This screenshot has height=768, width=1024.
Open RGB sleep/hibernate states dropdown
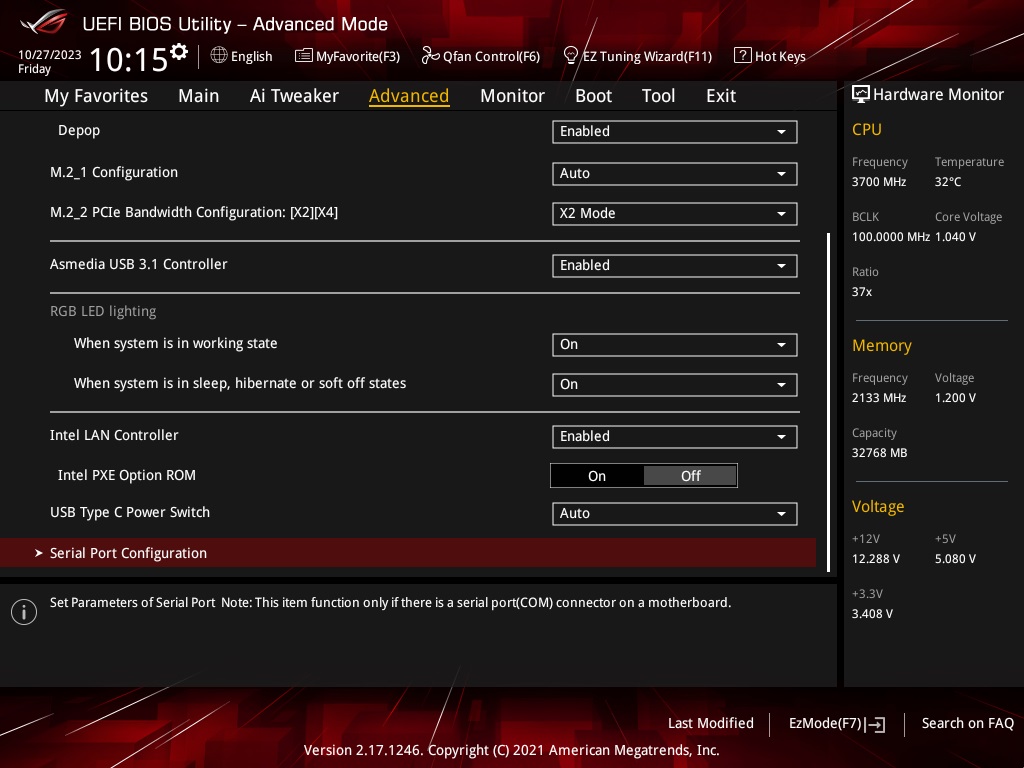[x=675, y=385]
